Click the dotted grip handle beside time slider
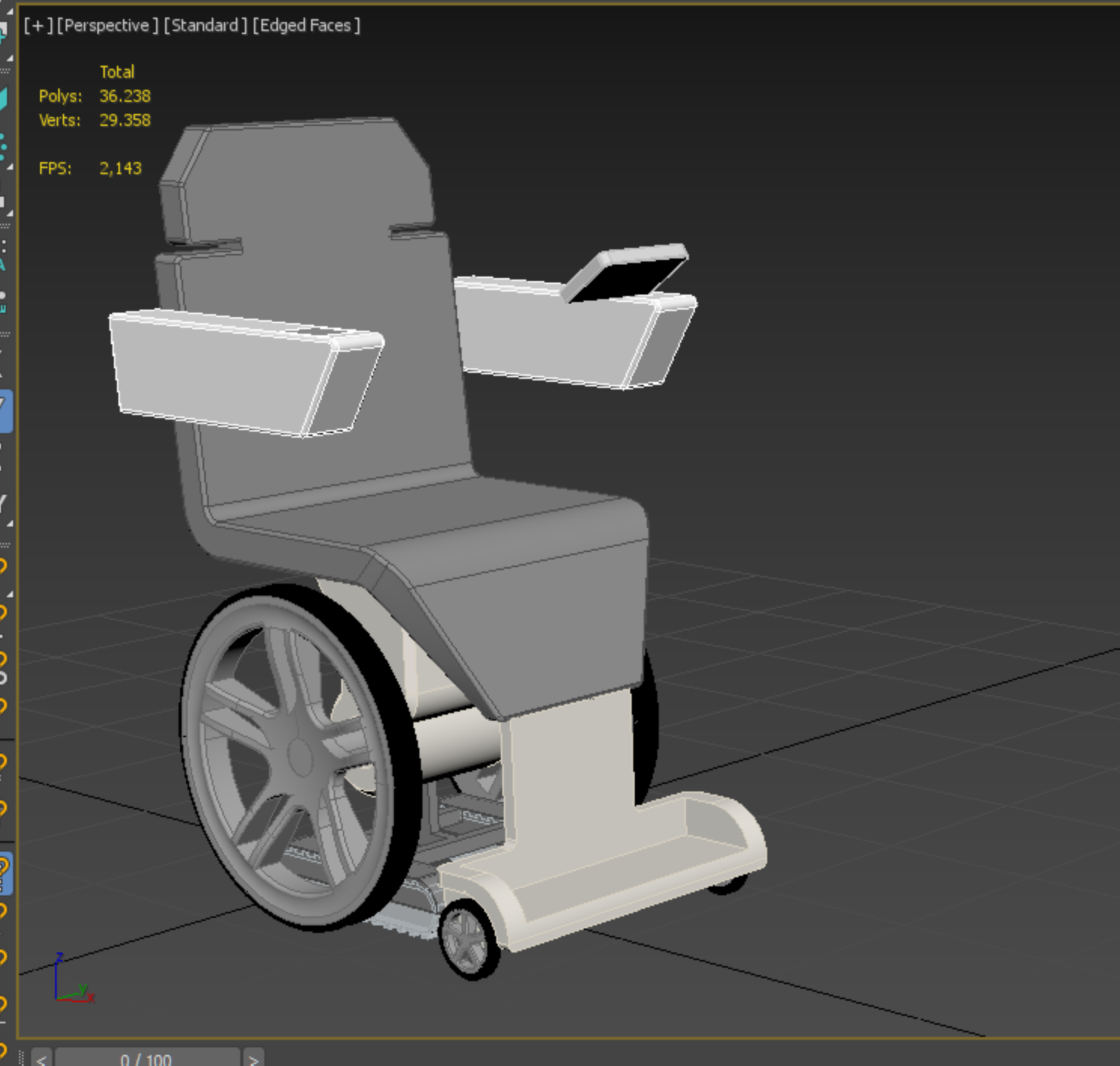This screenshot has height=1066, width=1120. 22,1058
